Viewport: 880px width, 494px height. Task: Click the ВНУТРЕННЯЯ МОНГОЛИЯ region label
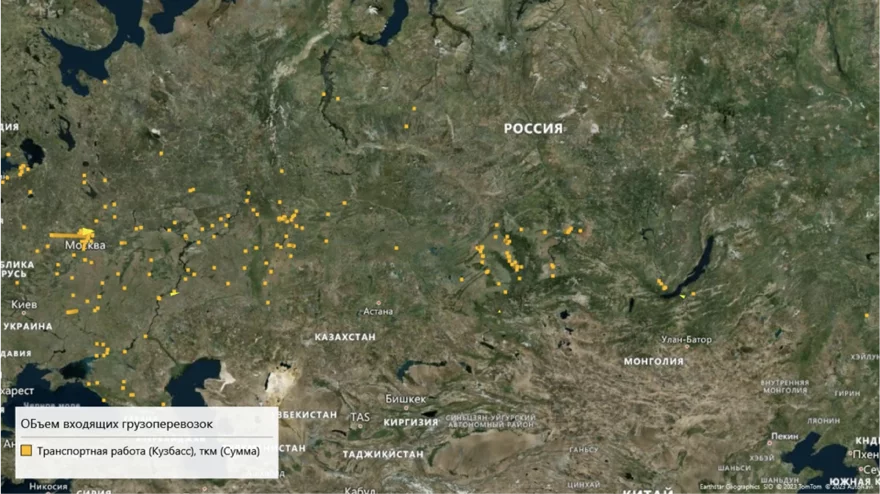click(785, 386)
